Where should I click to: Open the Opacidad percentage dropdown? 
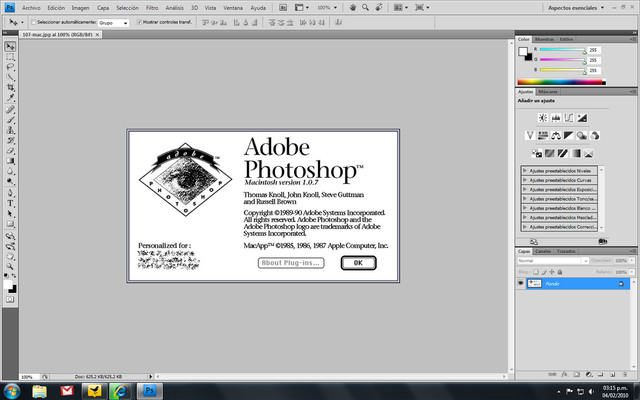(632, 260)
